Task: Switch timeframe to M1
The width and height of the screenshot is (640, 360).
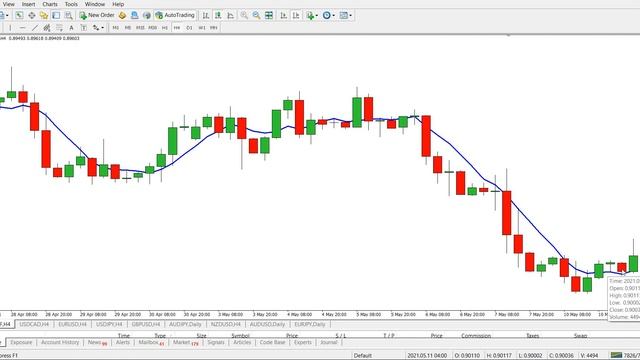Action: [x=116, y=28]
